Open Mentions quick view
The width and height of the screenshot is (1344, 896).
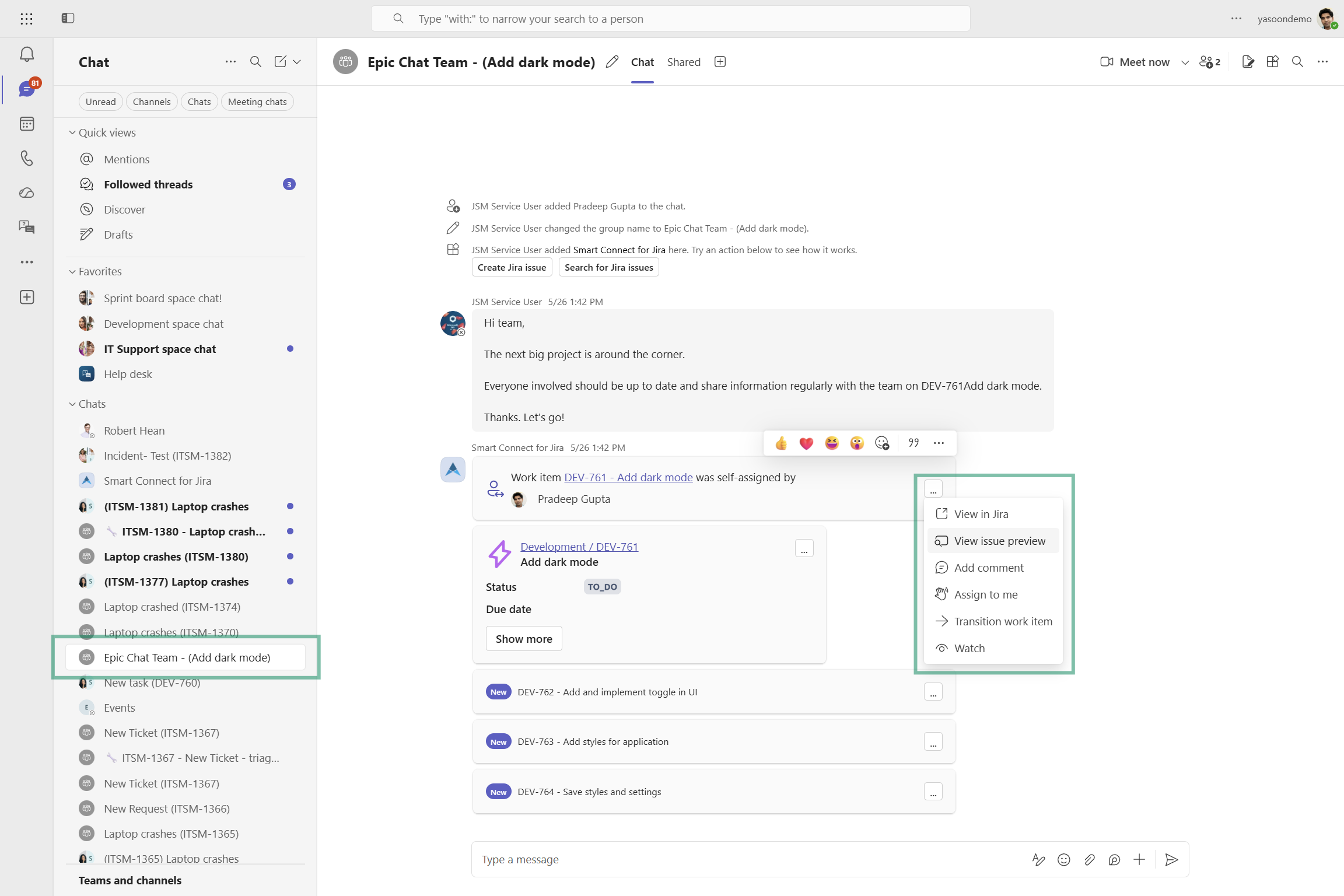click(185, 159)
